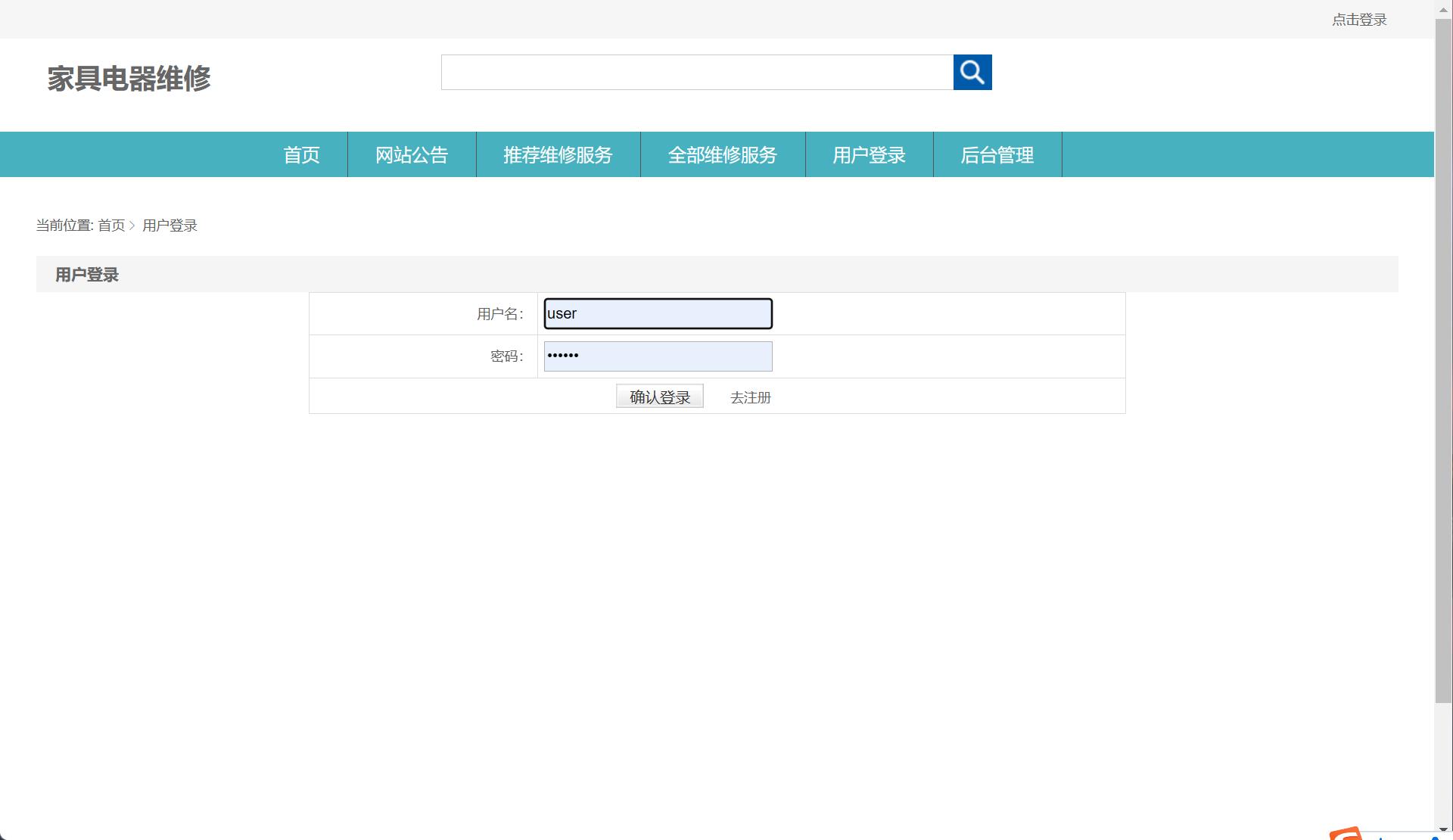Open the 首页 navigation tab

click(300, 154)
